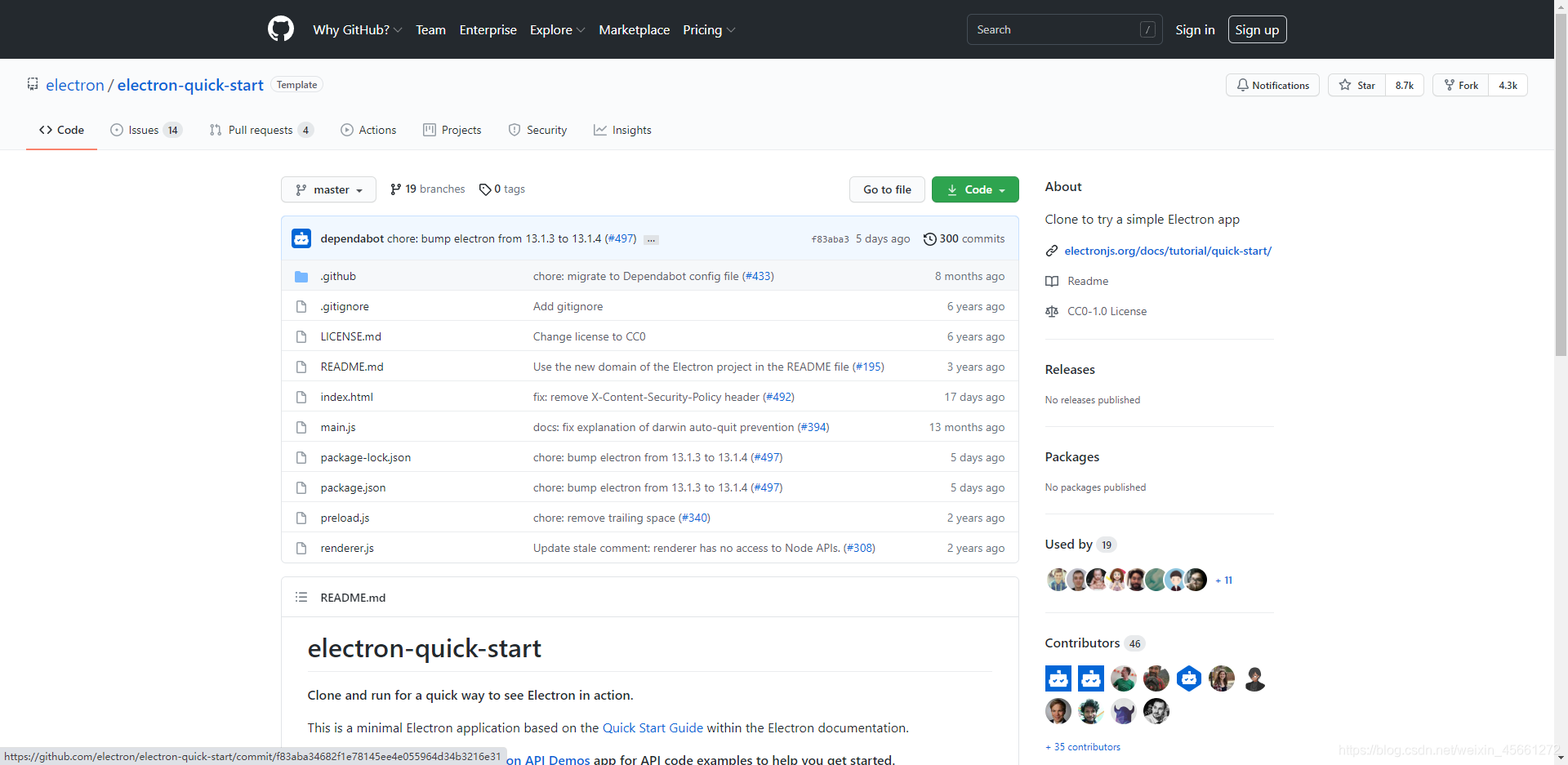Click the Sign up button
1568x765 pixels.
tap(1257, 29)
